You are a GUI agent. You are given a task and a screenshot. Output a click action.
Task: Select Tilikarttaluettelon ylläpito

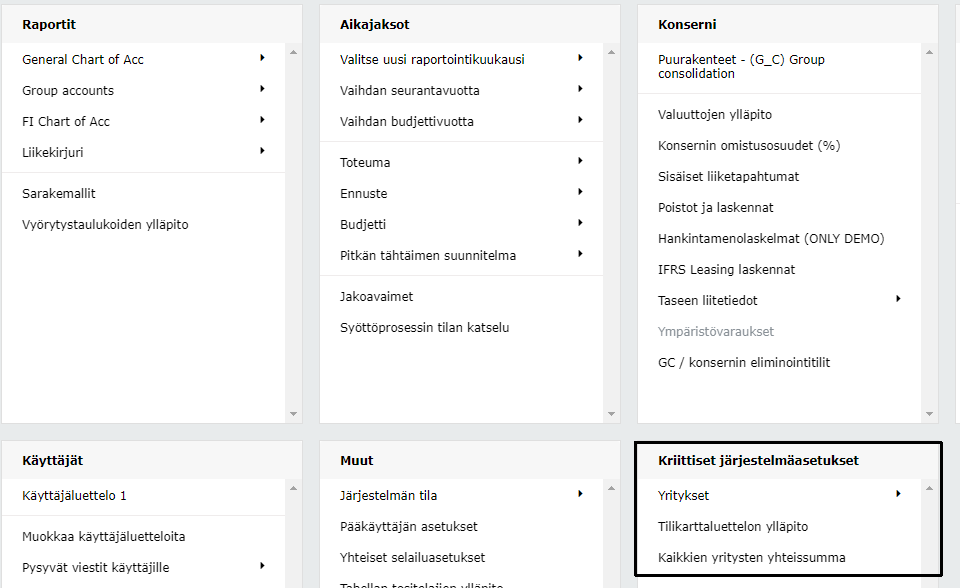click(x=733, y=527)
